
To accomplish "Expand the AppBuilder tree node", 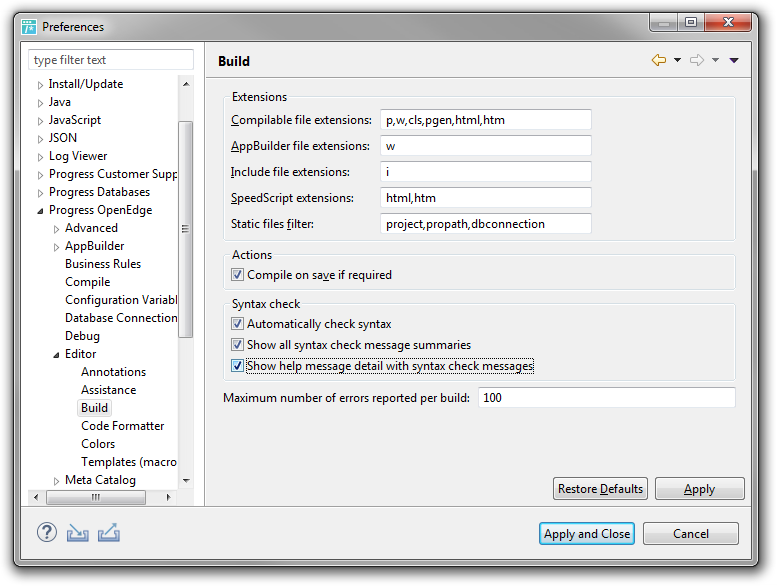I will coord(56,247).
